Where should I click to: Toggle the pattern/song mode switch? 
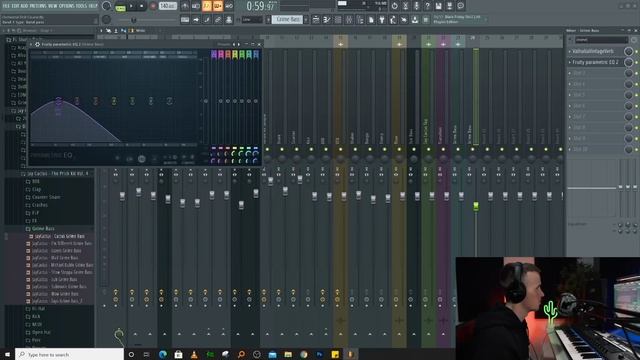click(120, 7)
